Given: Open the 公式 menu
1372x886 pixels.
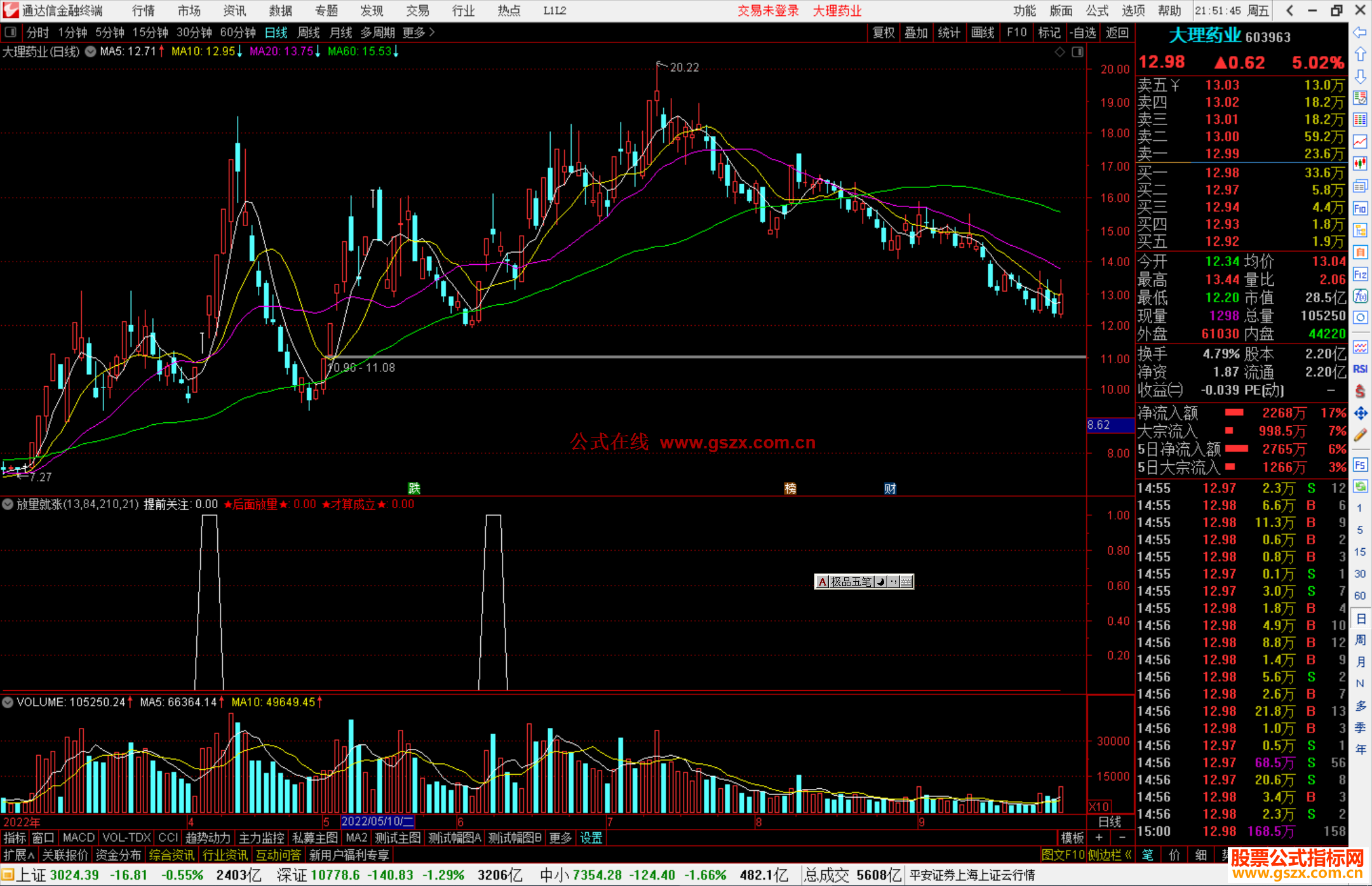Looking at the screenshot, I should click(1097, 11).
